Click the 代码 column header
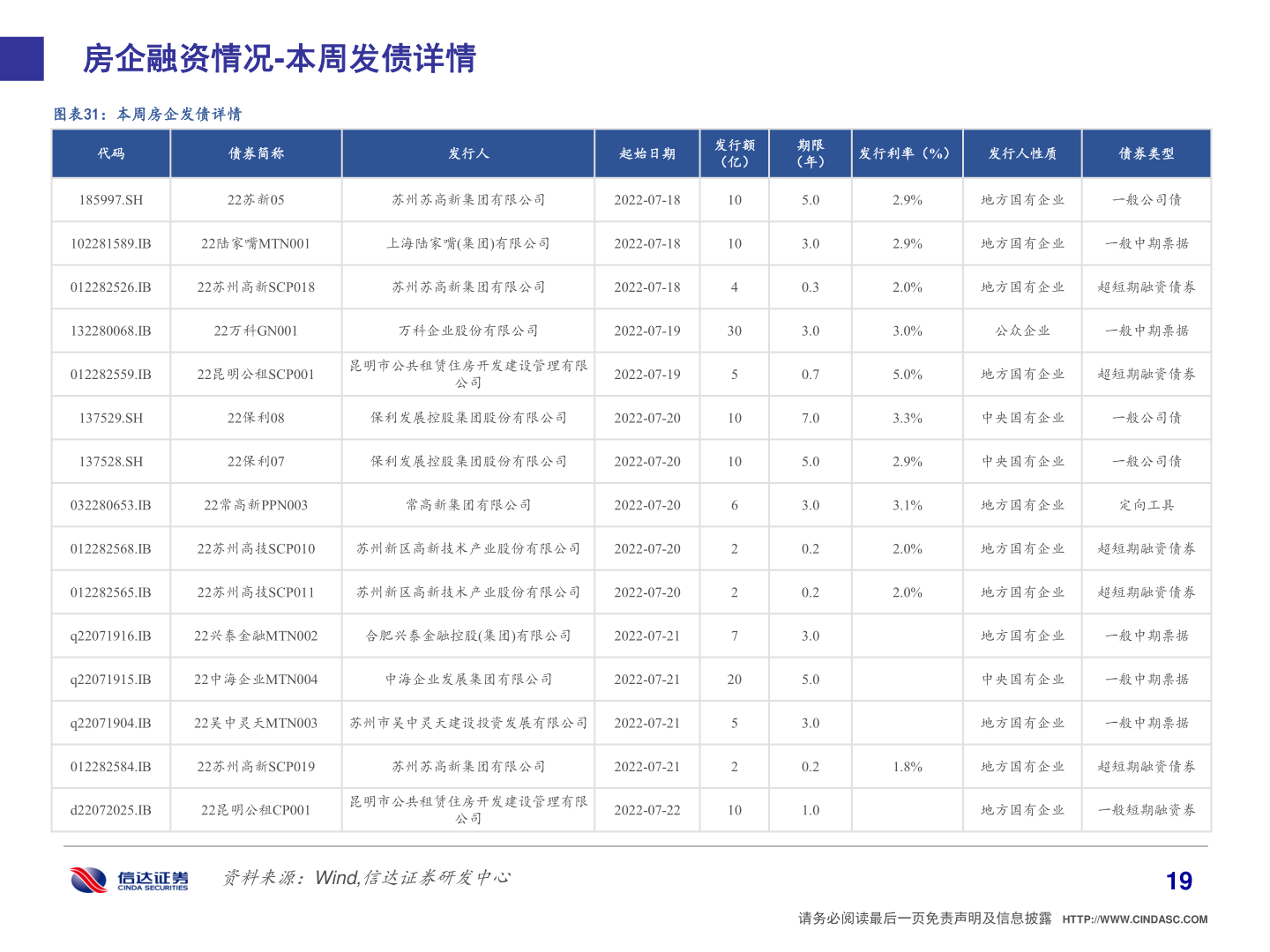The image size is (1270, 952). (112, 152)
